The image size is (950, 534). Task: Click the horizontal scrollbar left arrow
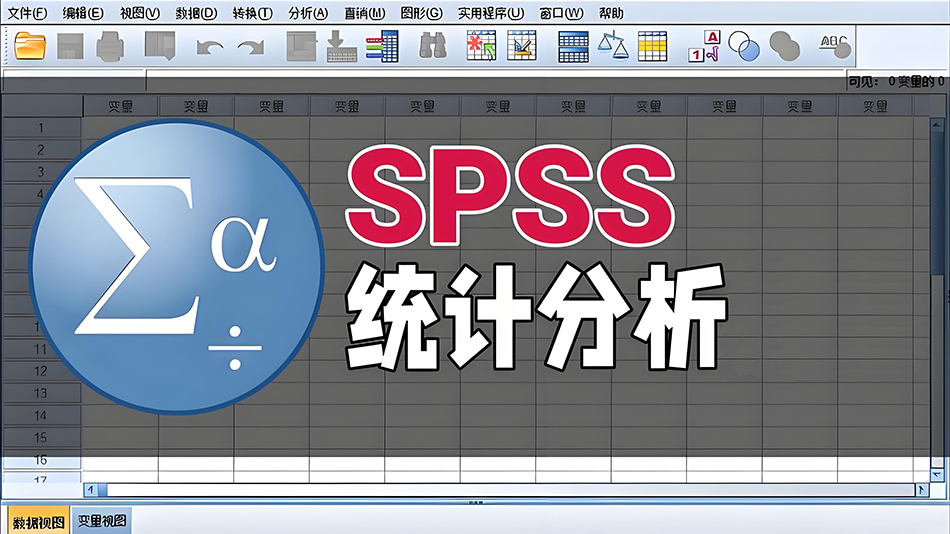[91, 489]
